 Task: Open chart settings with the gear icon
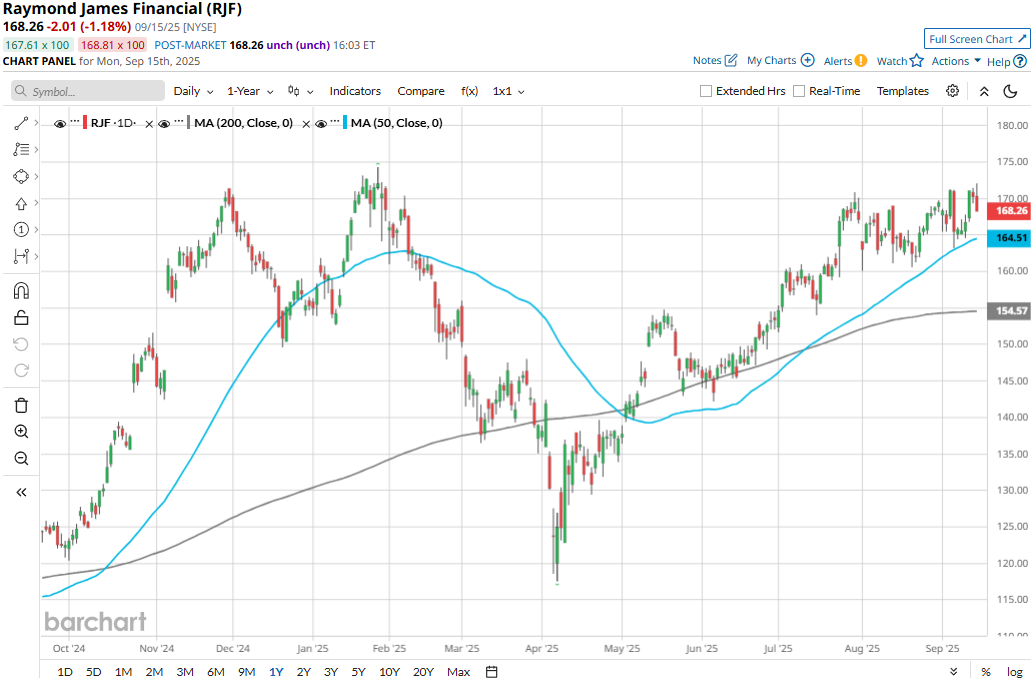click(952, 91)
